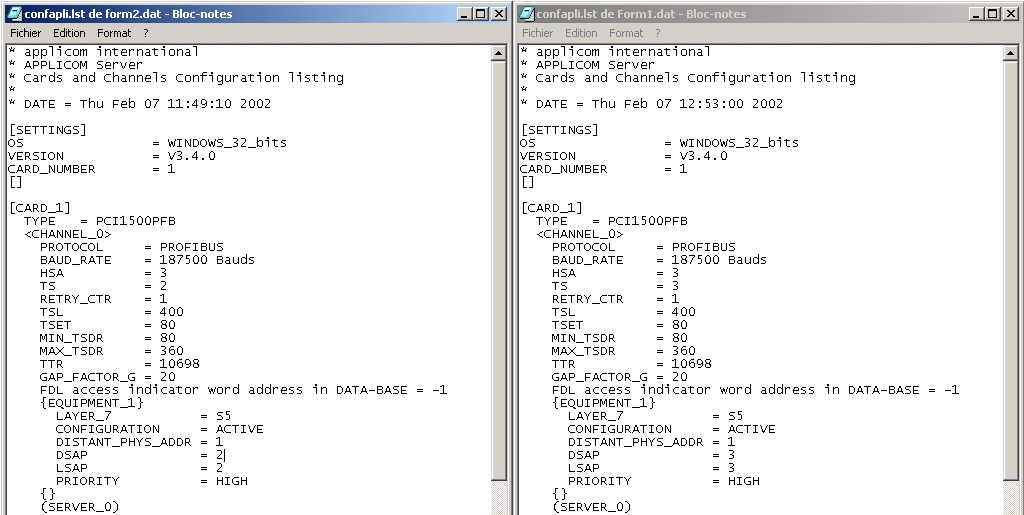The image size is (1024, 515).
Task: Click PCI1500PFB type value in Form1.dat
Action: 648,221
